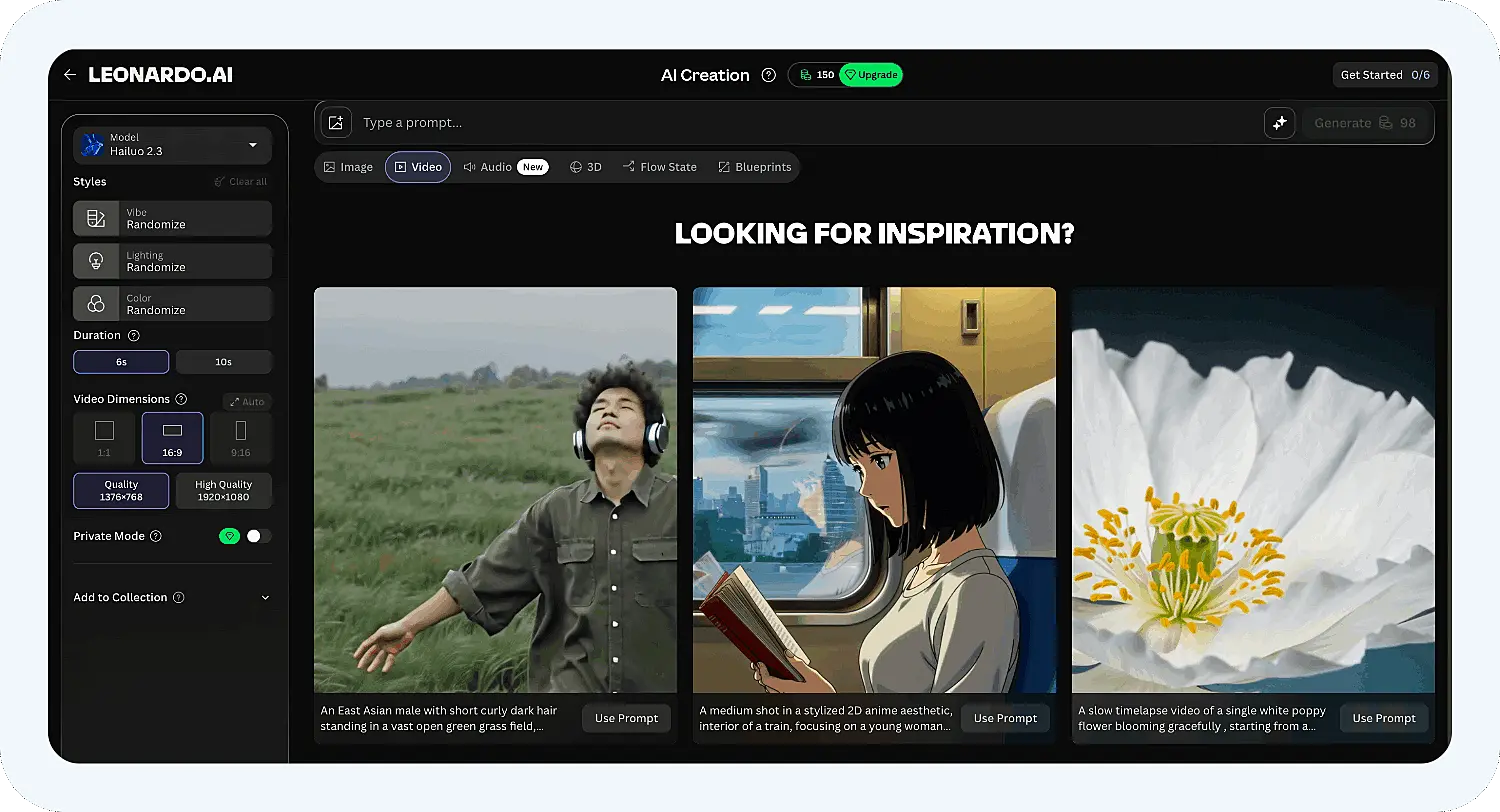Image resolution: width=1500 pixels, height=812 pixels.
Task: Toggle the Private Mode switch
Action: click(x=259, y=536)
